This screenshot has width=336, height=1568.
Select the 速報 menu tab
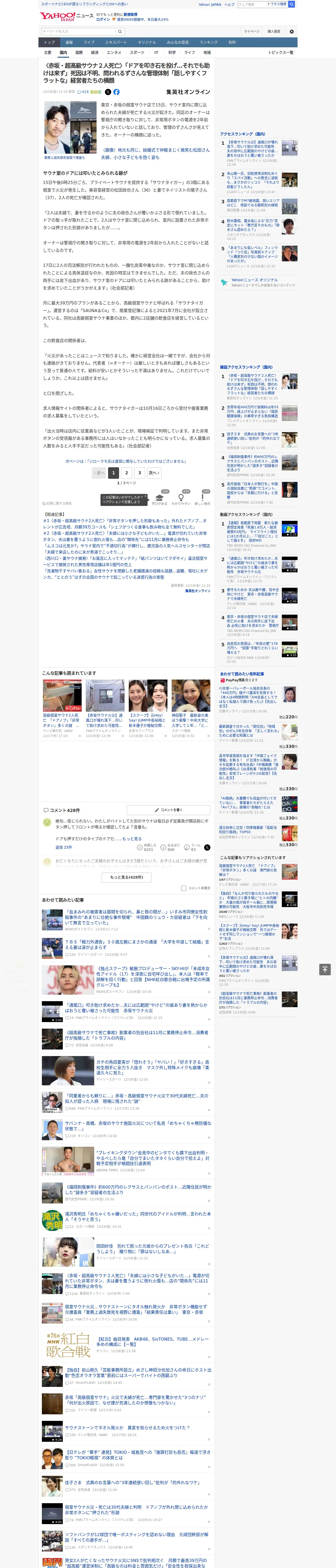69,43
